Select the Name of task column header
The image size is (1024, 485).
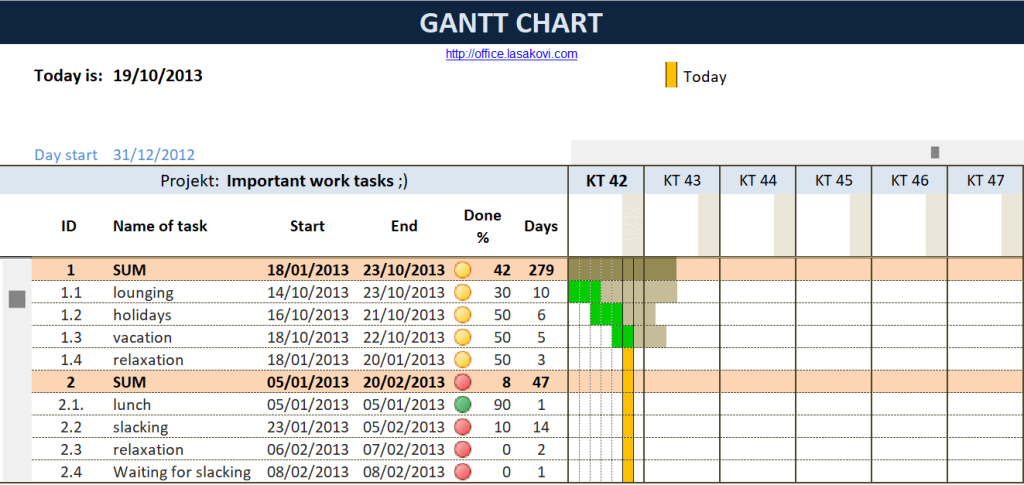[160, 226]
